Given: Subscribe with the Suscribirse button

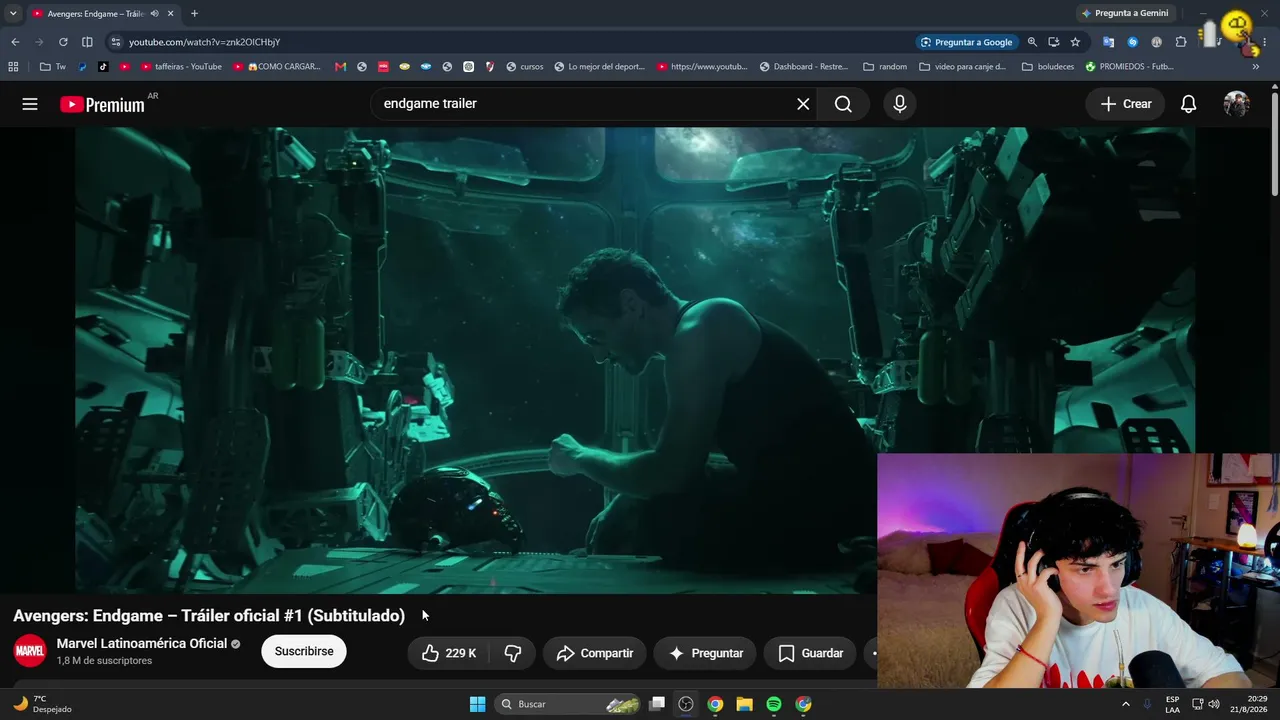Looking at the screenshot, I should coord(304,651).
